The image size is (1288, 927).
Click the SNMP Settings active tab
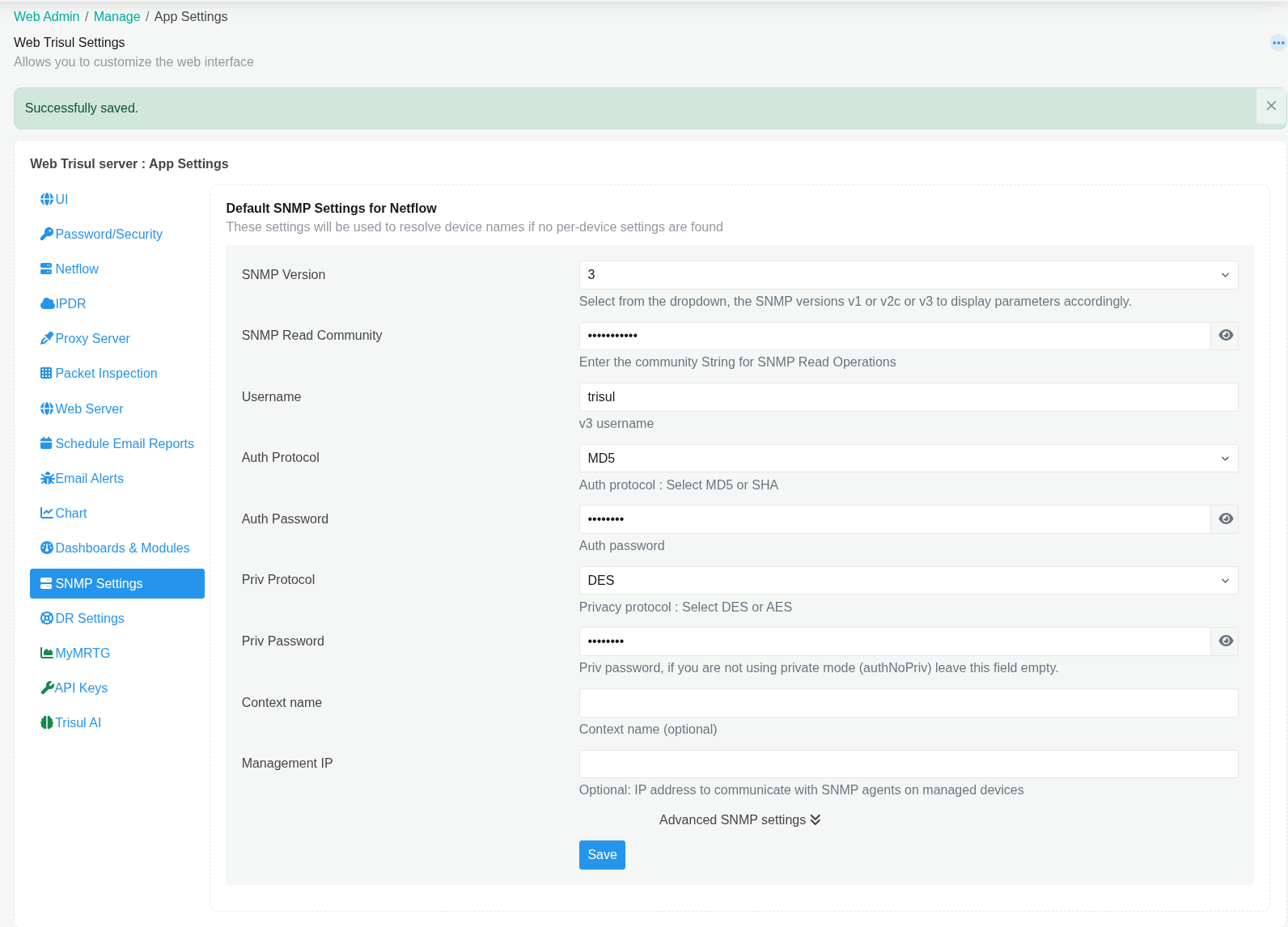[117, 583]
